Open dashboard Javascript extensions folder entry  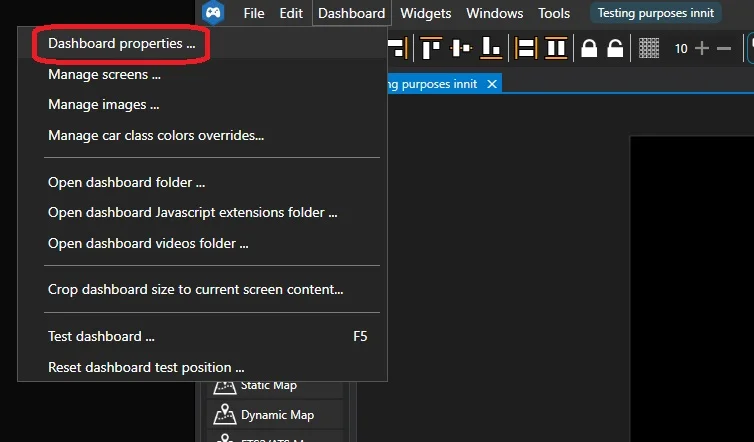click(202, 213)
